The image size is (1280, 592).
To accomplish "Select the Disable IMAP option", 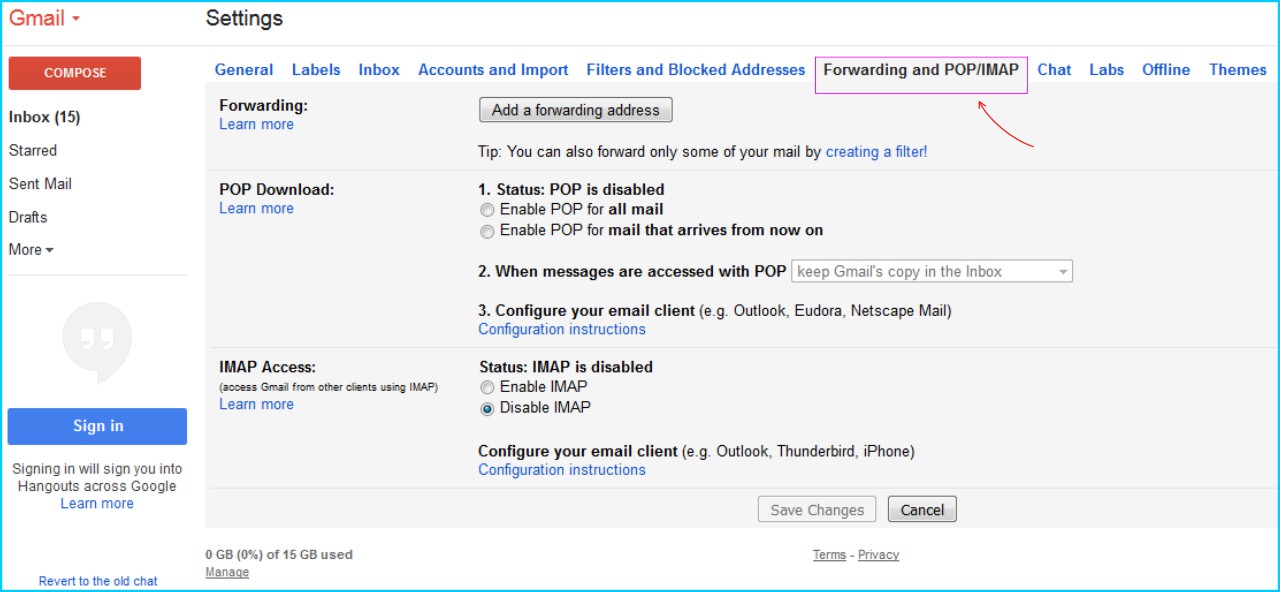I will click(x=487, y=408).
